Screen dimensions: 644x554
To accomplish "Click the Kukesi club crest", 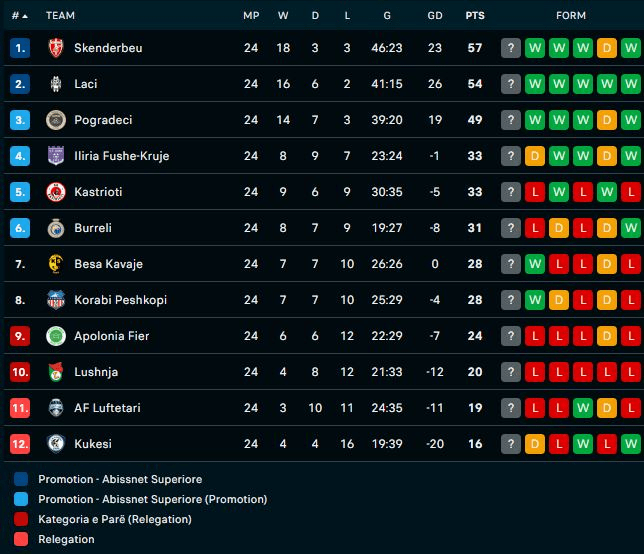I will [56, 444].
